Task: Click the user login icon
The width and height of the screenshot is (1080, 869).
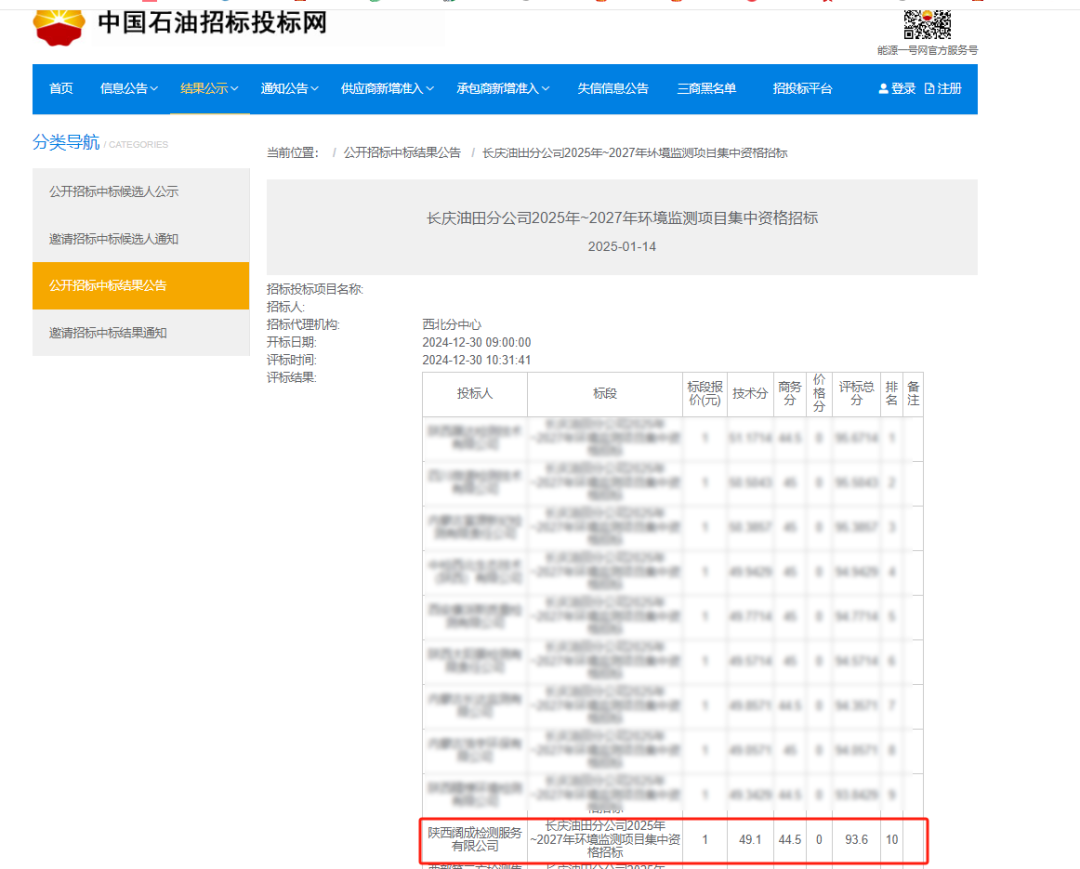Action: 883,88
